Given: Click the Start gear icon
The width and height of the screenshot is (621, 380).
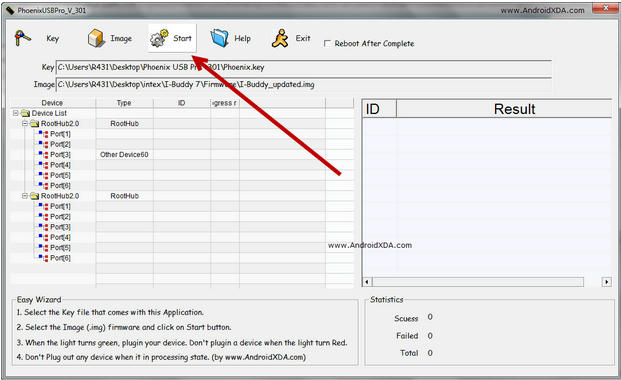Looking at the screenshot, I should [159, 38].
